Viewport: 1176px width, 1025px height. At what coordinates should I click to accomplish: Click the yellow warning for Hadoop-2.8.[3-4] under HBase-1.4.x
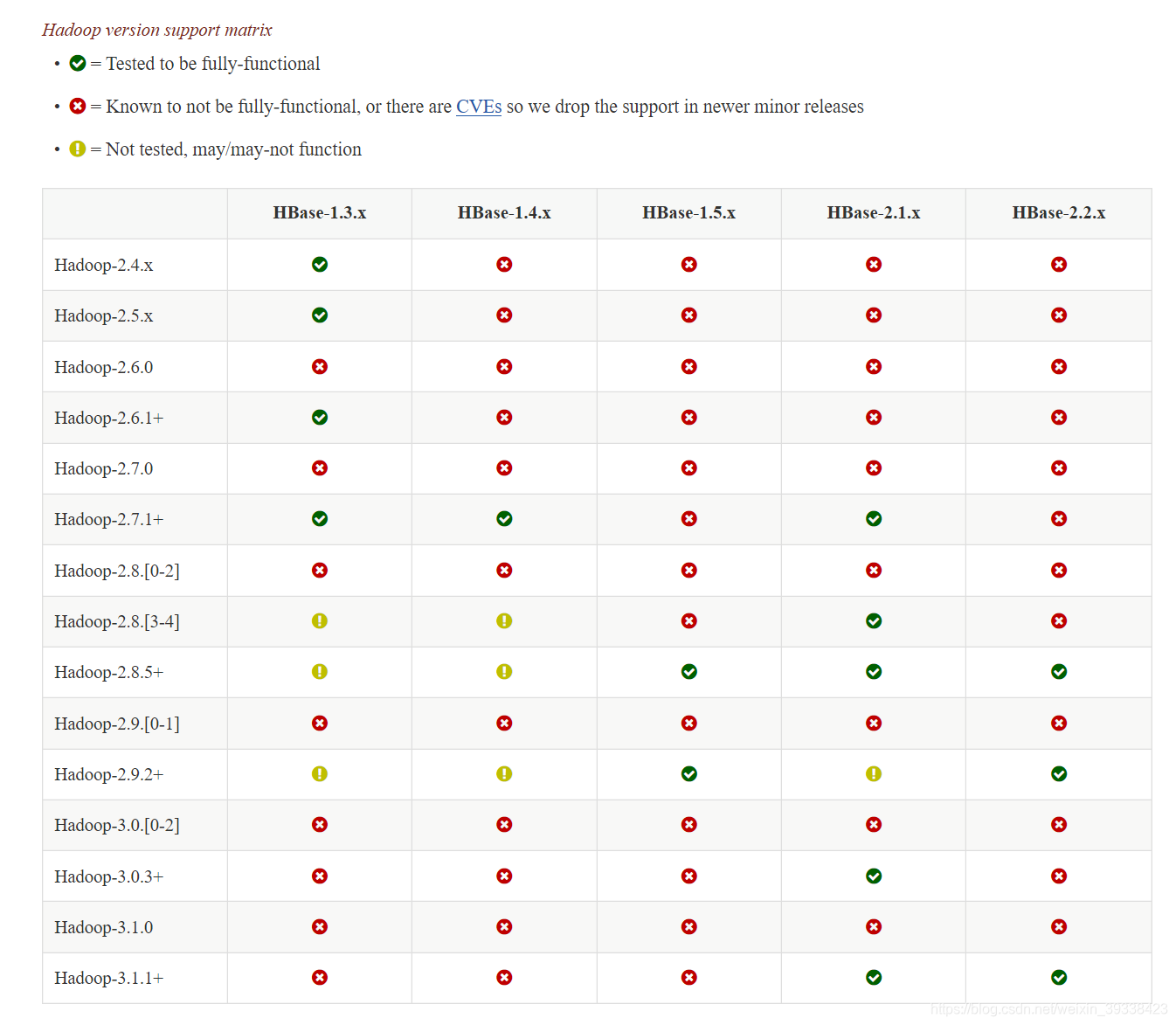pyautogui.click(x=504, y=620)
